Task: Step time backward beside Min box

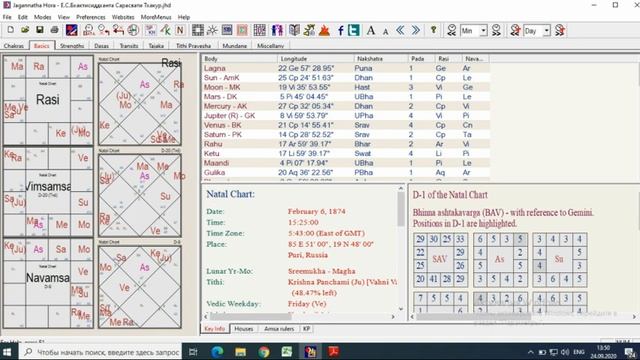Action: click(x=451, y=30)
